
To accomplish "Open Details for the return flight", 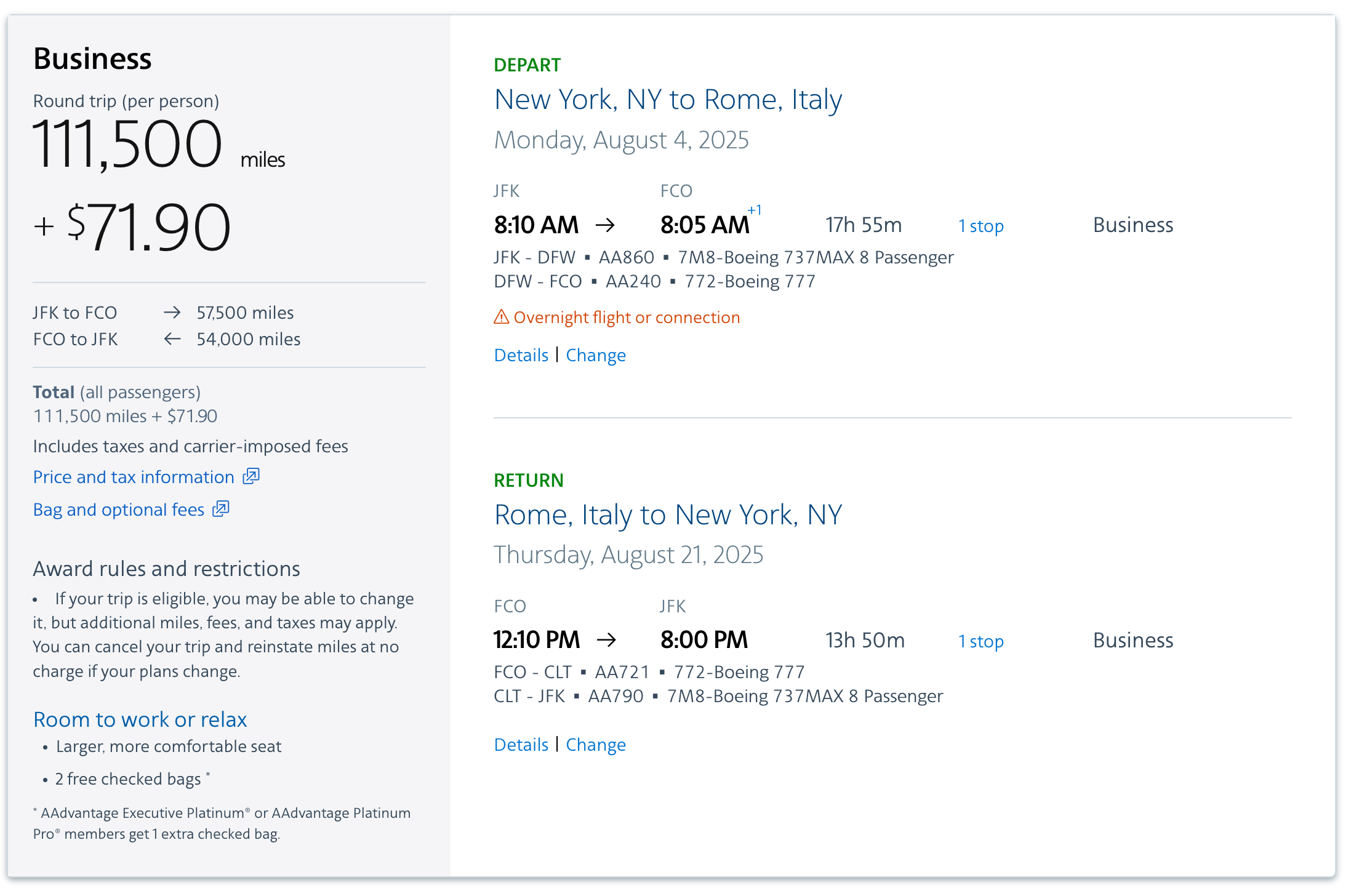I will (x=521, y=745).
